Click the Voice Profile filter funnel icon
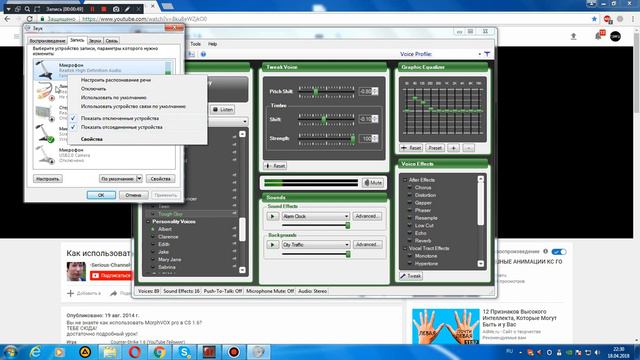This screenshot has width=640, height=360. [x=487, y=54]
